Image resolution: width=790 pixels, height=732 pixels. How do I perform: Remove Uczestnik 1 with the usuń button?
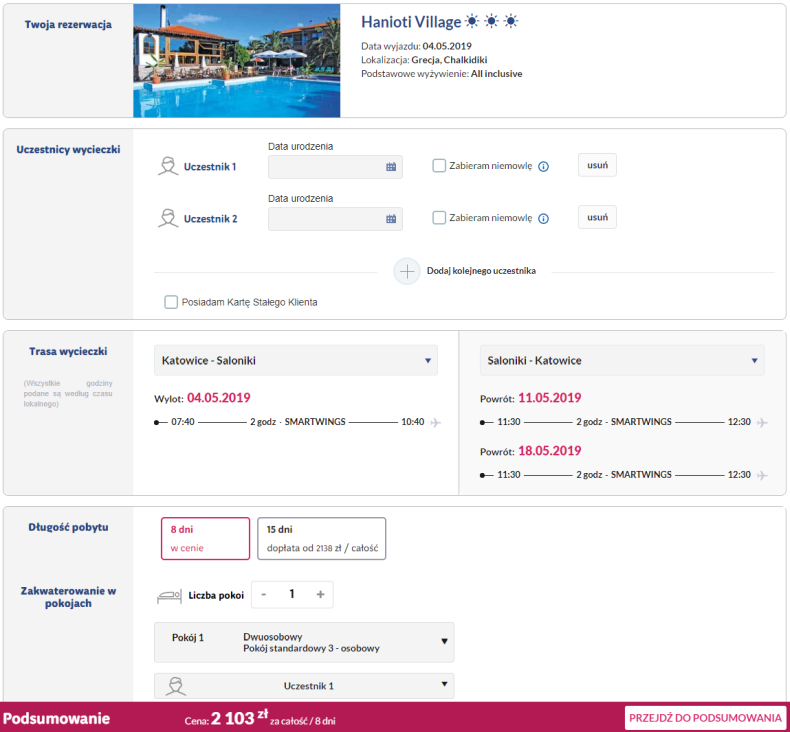pyautogui.click(x=597, y=165)
